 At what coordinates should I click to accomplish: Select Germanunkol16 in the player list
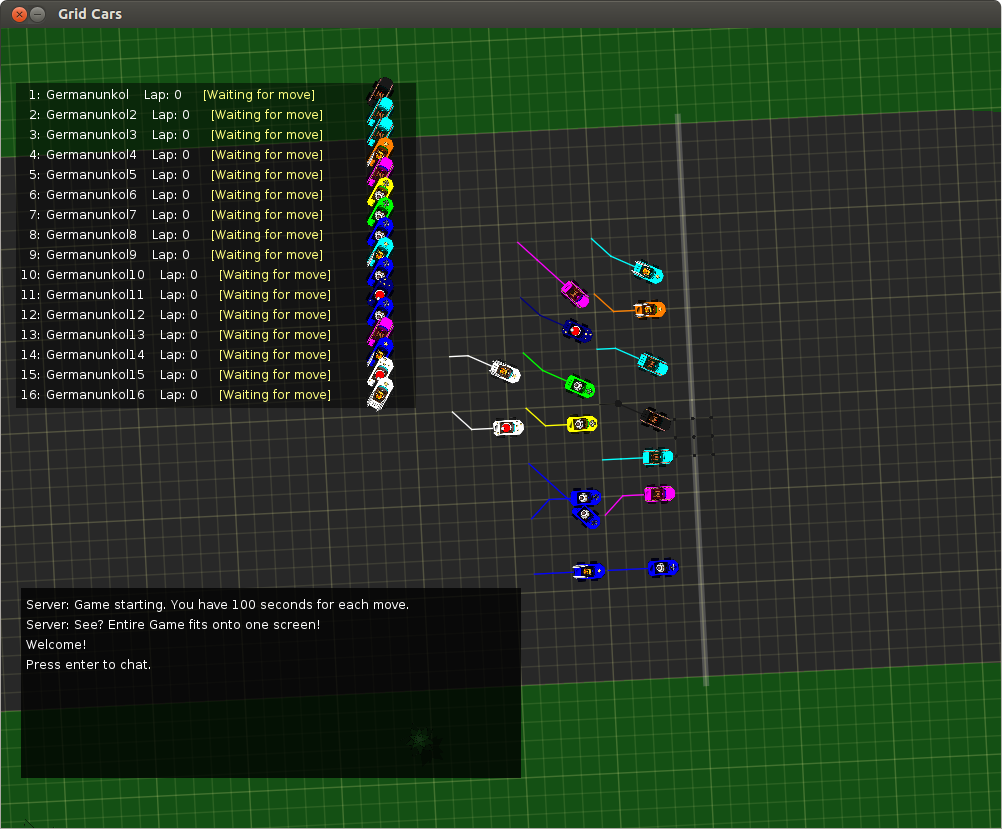pos(95,395)
